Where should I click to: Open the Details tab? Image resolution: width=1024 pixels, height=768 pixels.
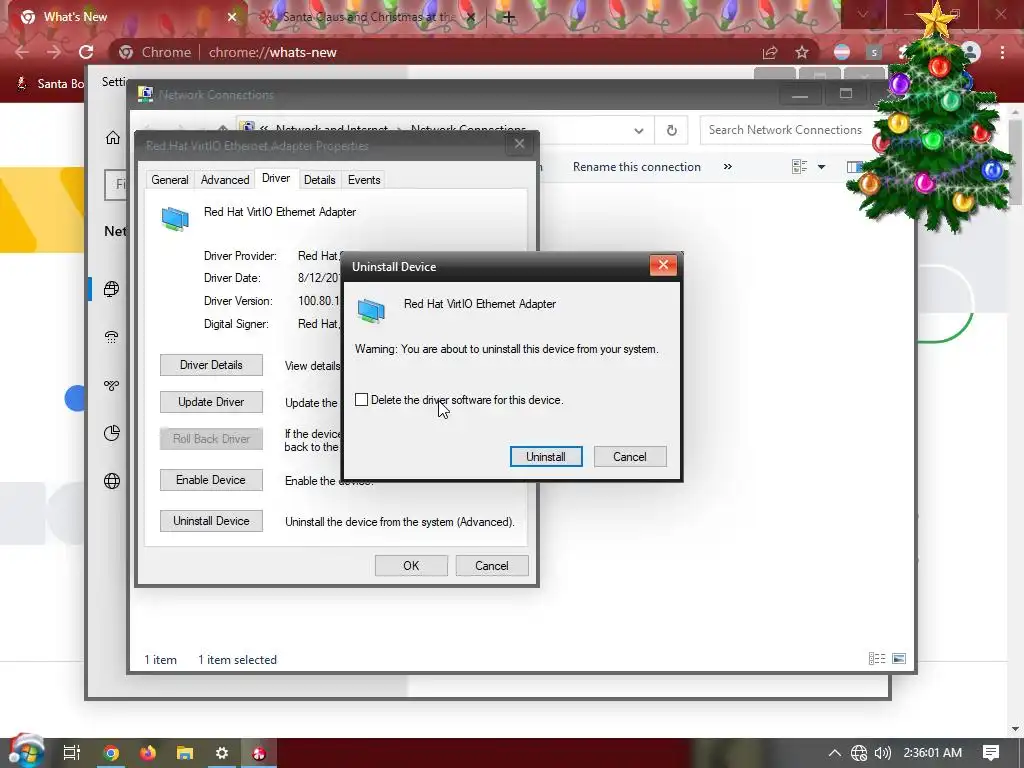pos(319,180)
